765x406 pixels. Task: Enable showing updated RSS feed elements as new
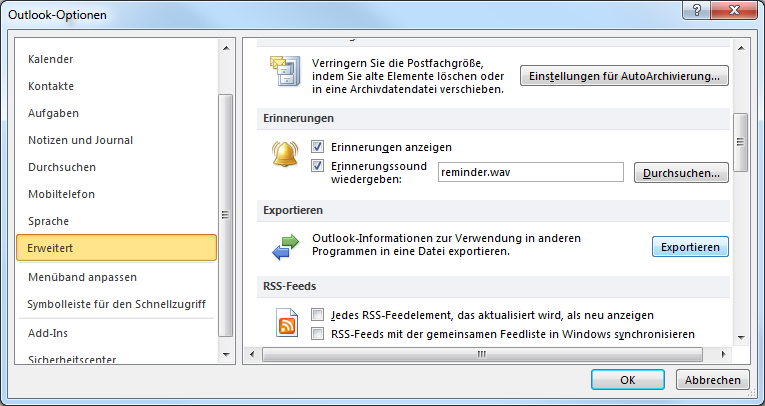318,314
